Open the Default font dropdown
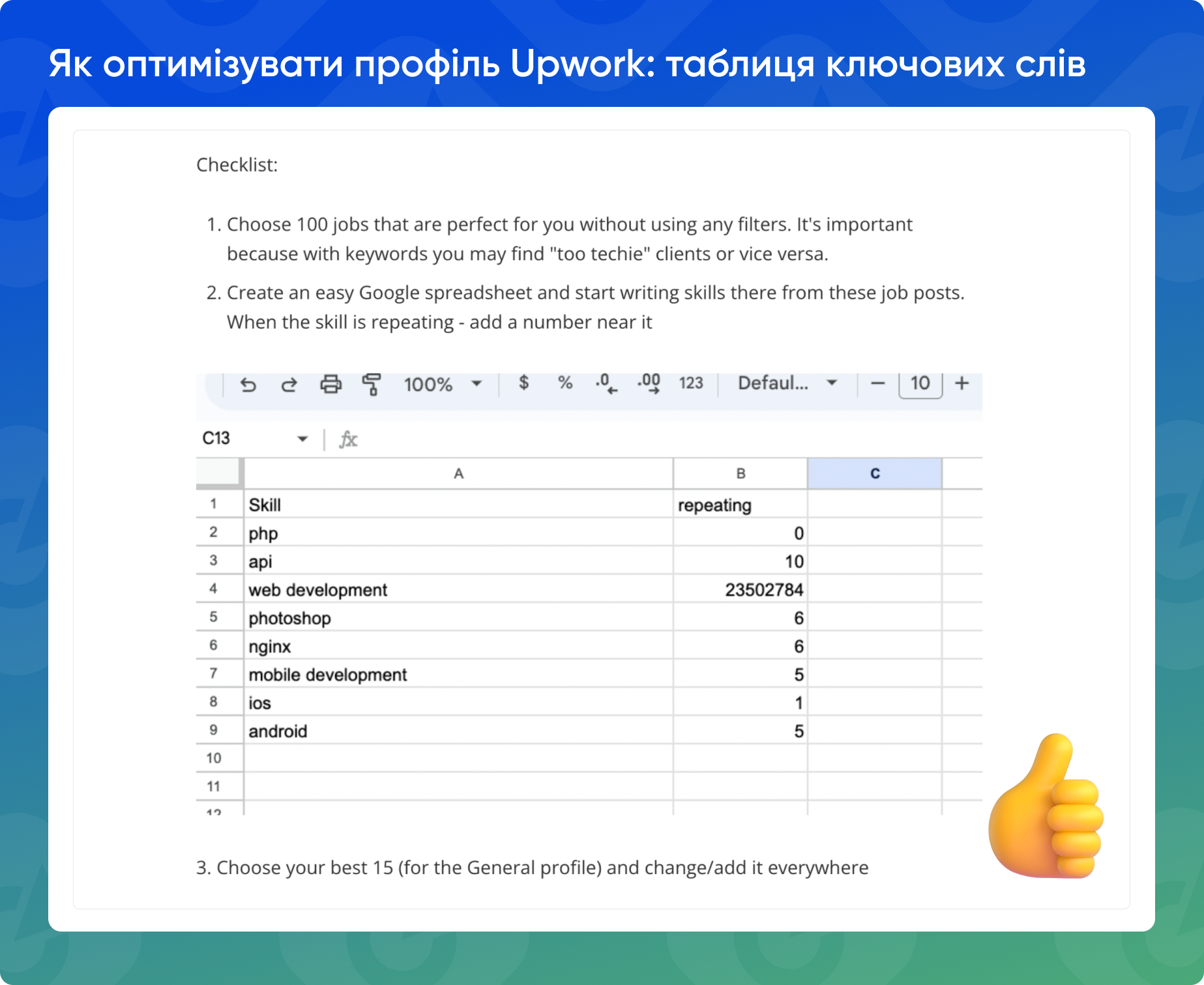The width and height of the screenshot is (1204, 985). (x=784, y=383)
